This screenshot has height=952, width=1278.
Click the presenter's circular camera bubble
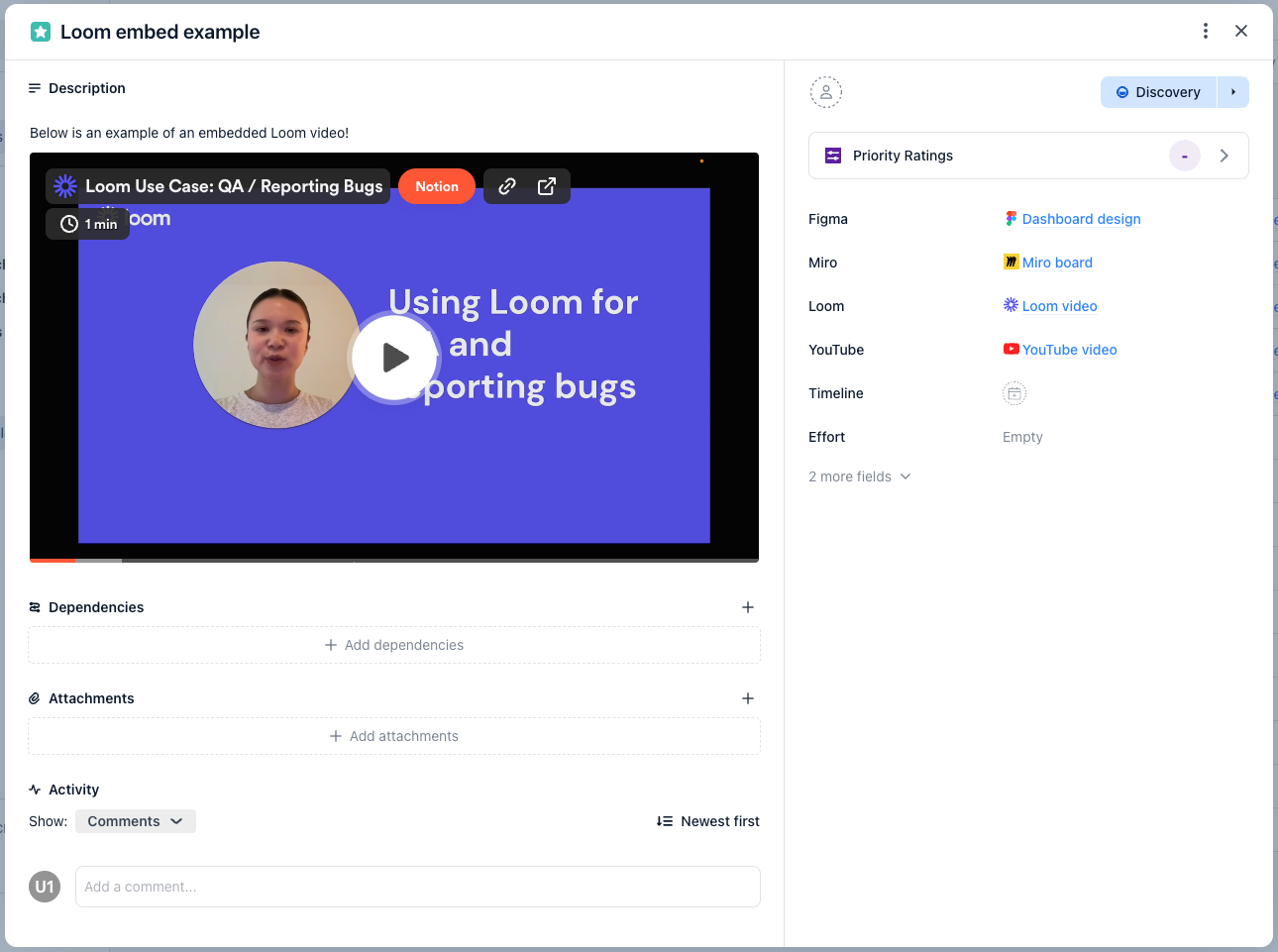click(x=277, y=345)
